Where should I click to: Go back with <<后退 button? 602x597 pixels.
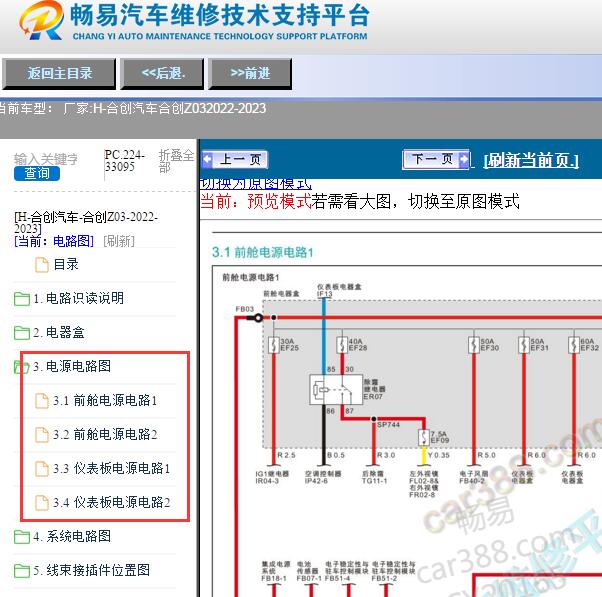(x=162, y=74)
